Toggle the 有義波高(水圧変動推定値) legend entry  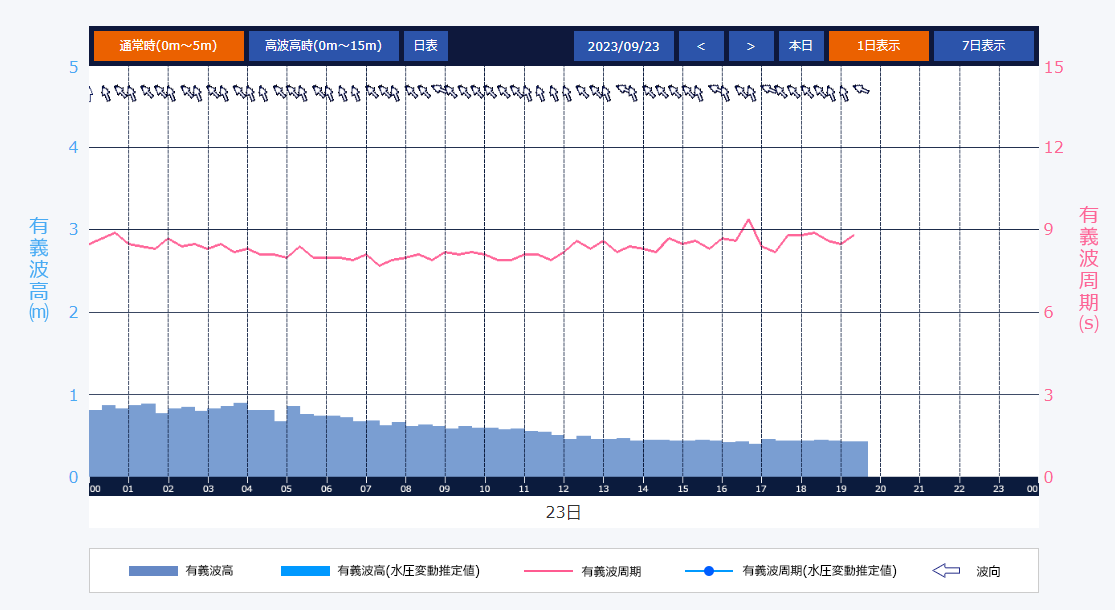408,571
